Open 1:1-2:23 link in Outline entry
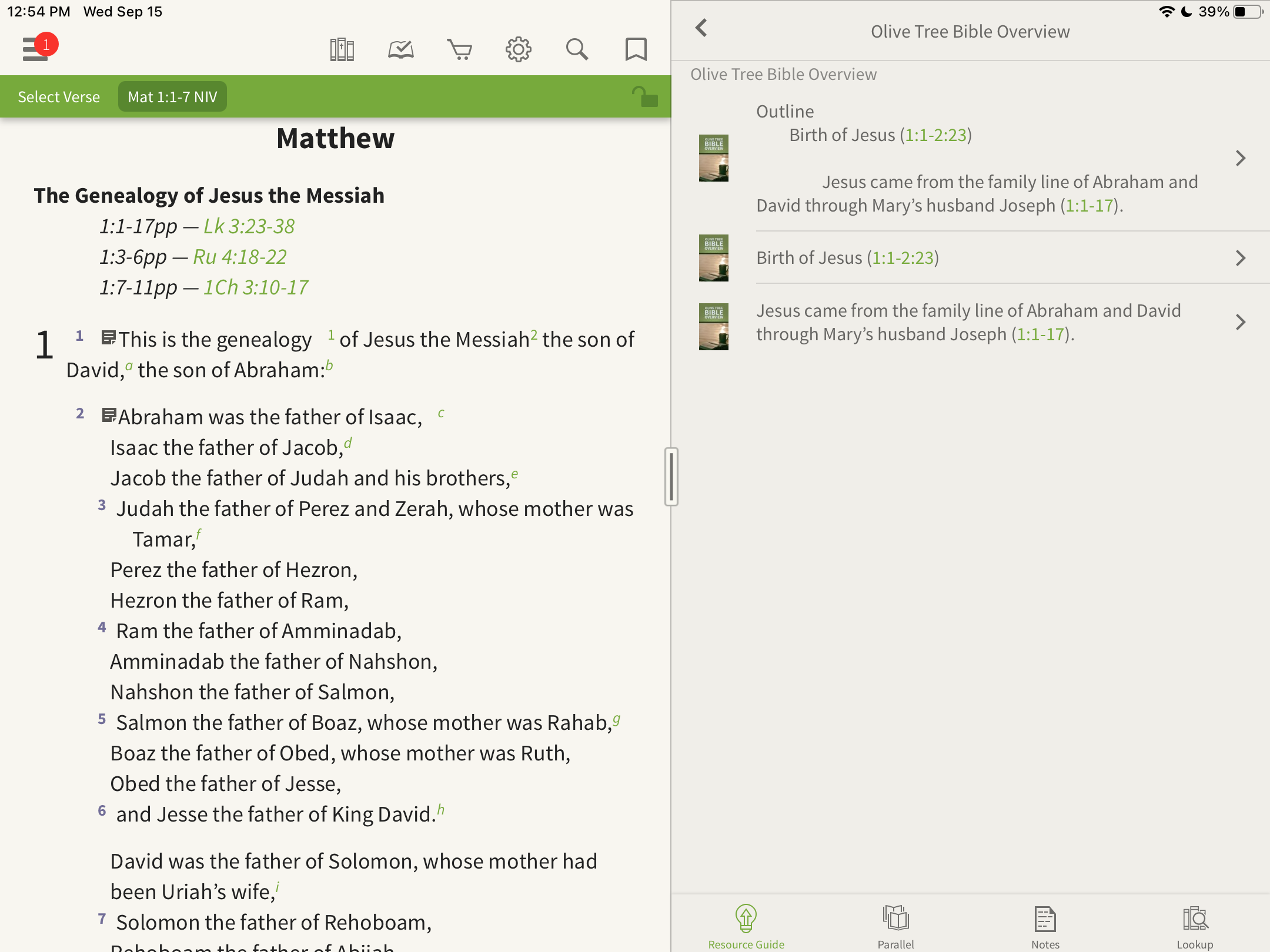Image resolution: width=1270 pixels, height=952 pixels. (936, 135)
